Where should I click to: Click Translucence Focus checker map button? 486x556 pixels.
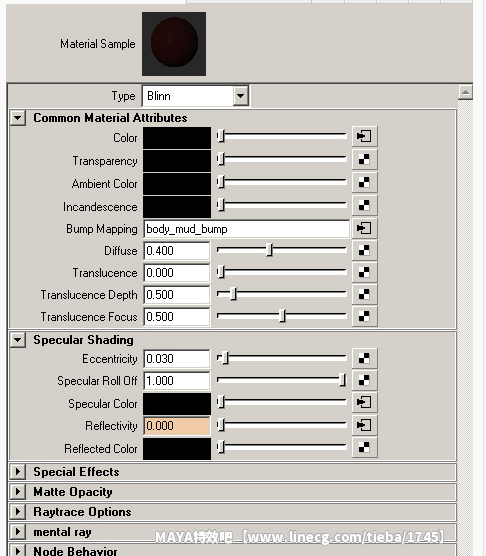click(364, 316)
